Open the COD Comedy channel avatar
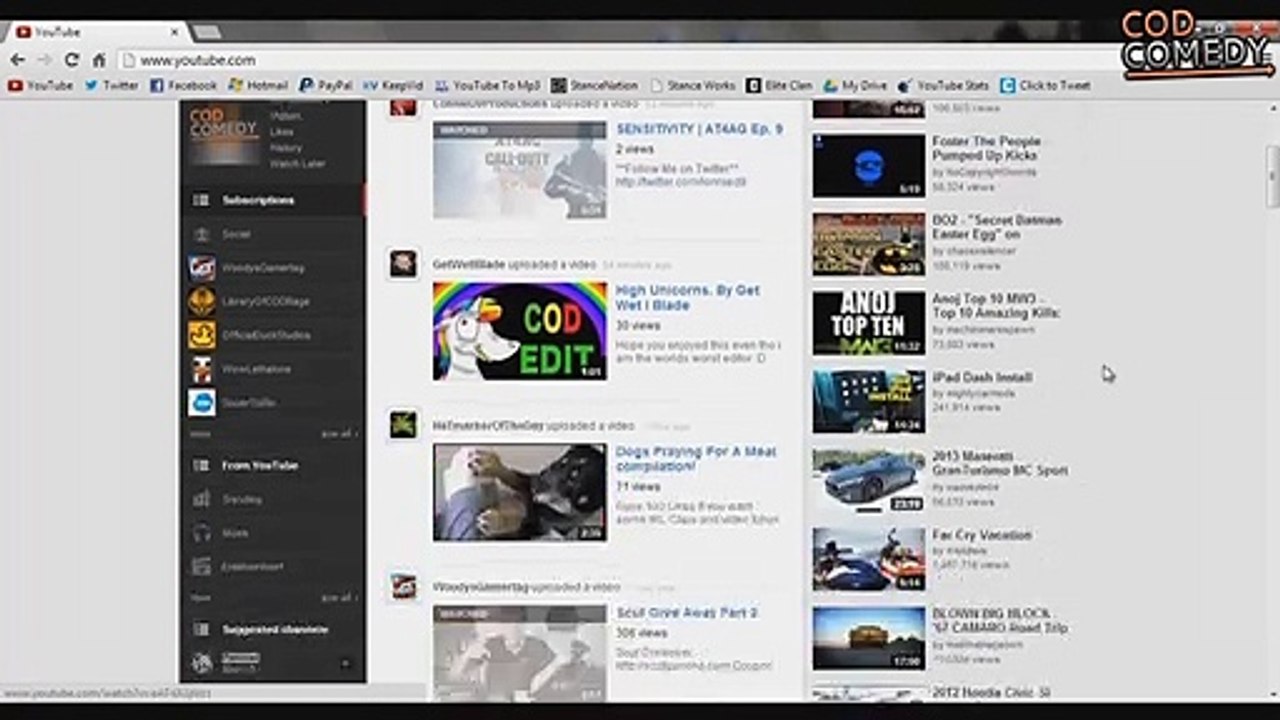 point(224,135)
